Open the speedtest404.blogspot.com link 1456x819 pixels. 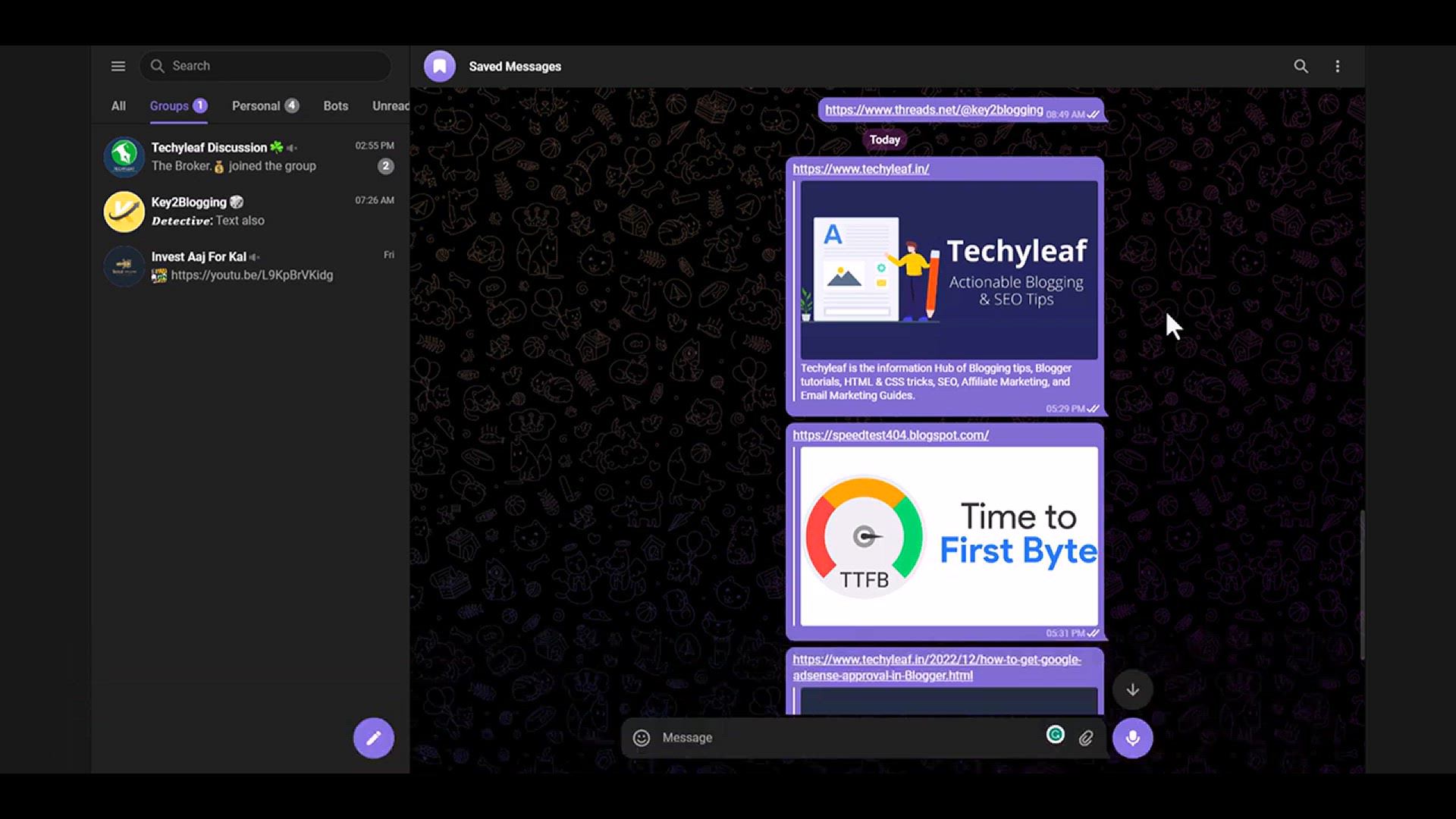[890, 435]
